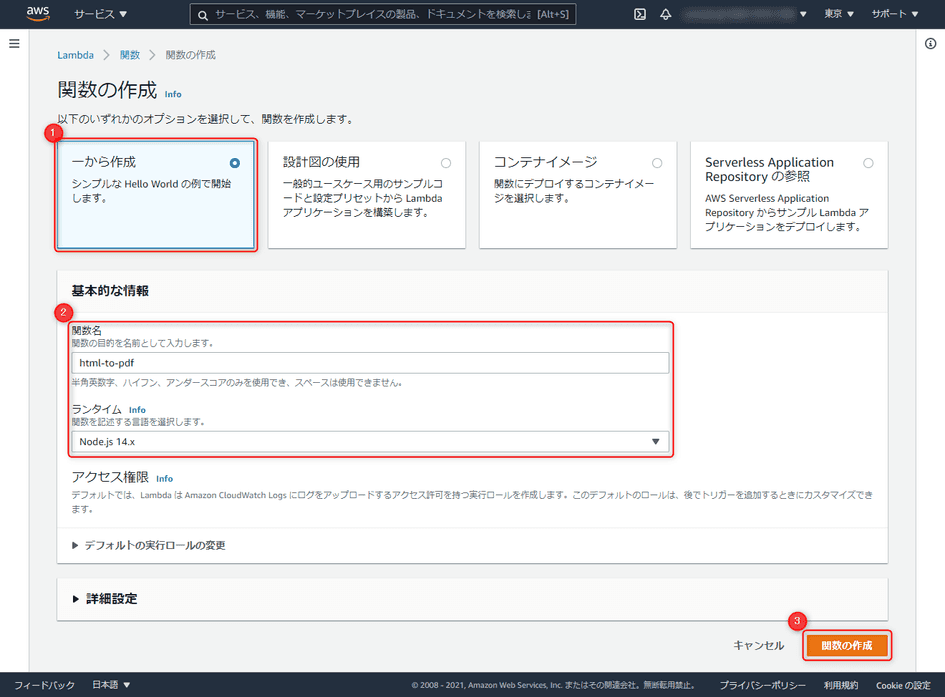This screenshot has height=697, width=945.
Task: Select the 設計図の使用 option
Action: tap(446, 162)
